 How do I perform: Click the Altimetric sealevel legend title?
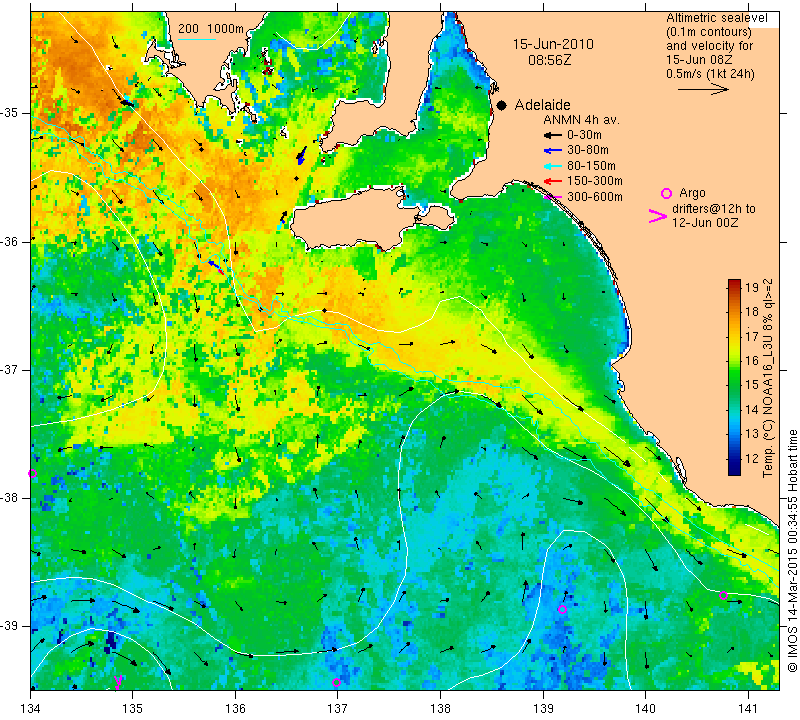[717, 18]
